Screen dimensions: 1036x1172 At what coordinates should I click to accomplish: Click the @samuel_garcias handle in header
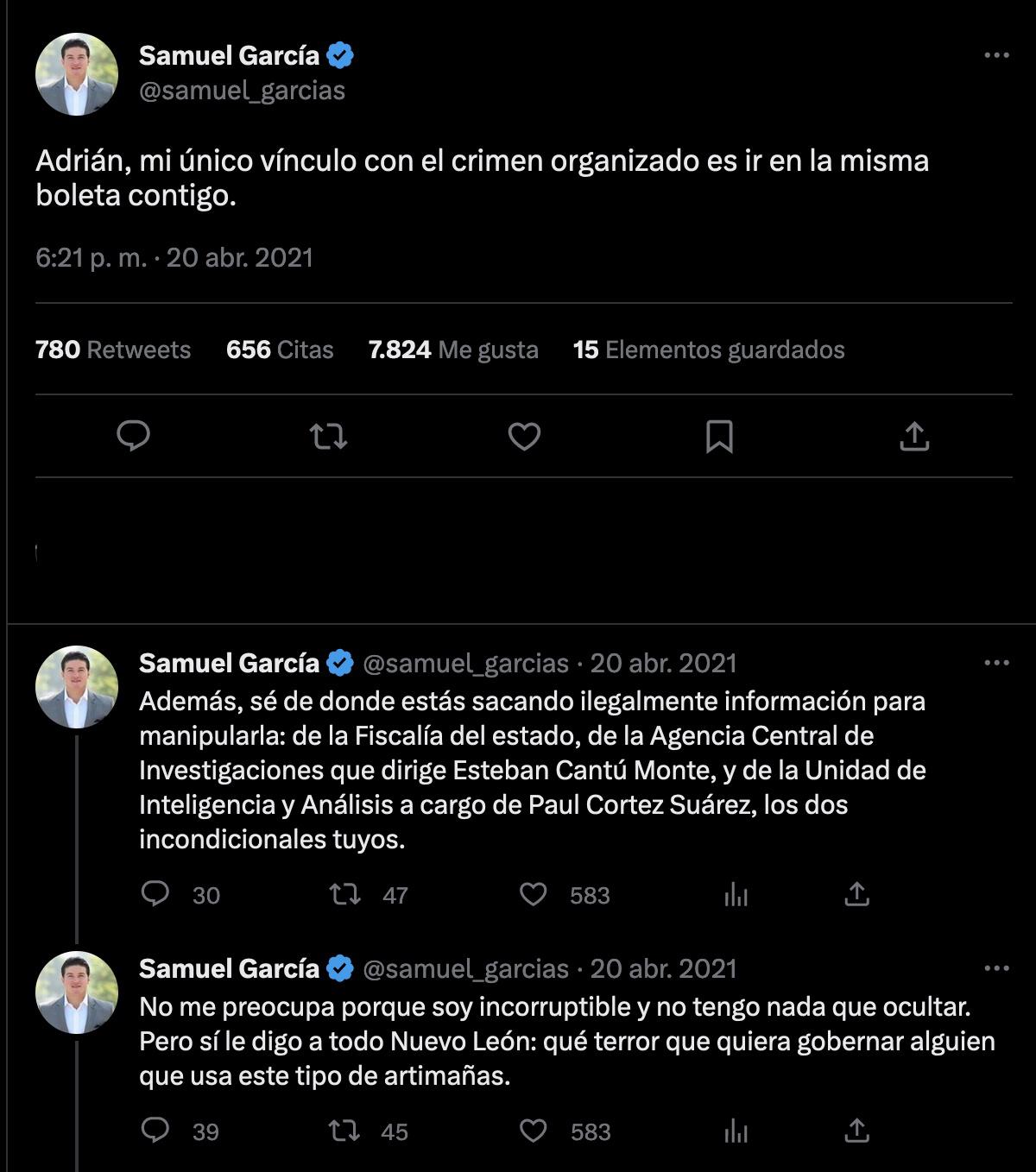pos(242,91)
